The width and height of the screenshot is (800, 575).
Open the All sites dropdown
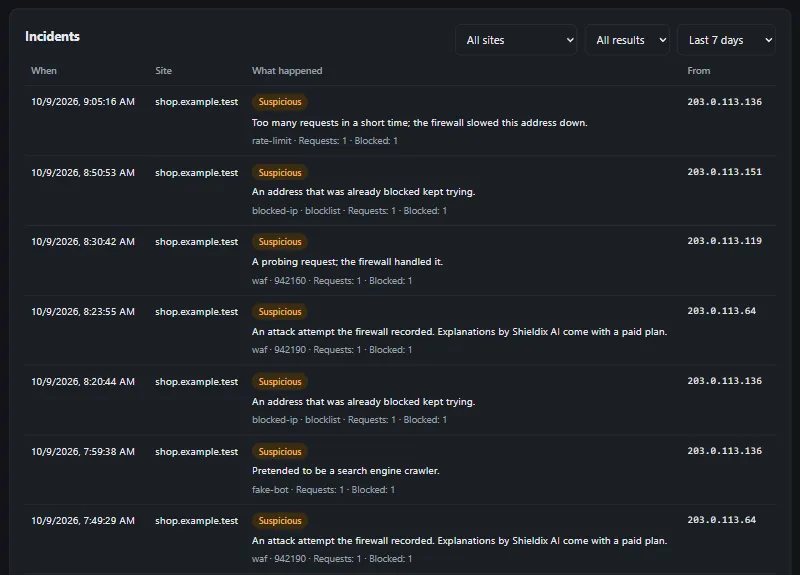516,40
